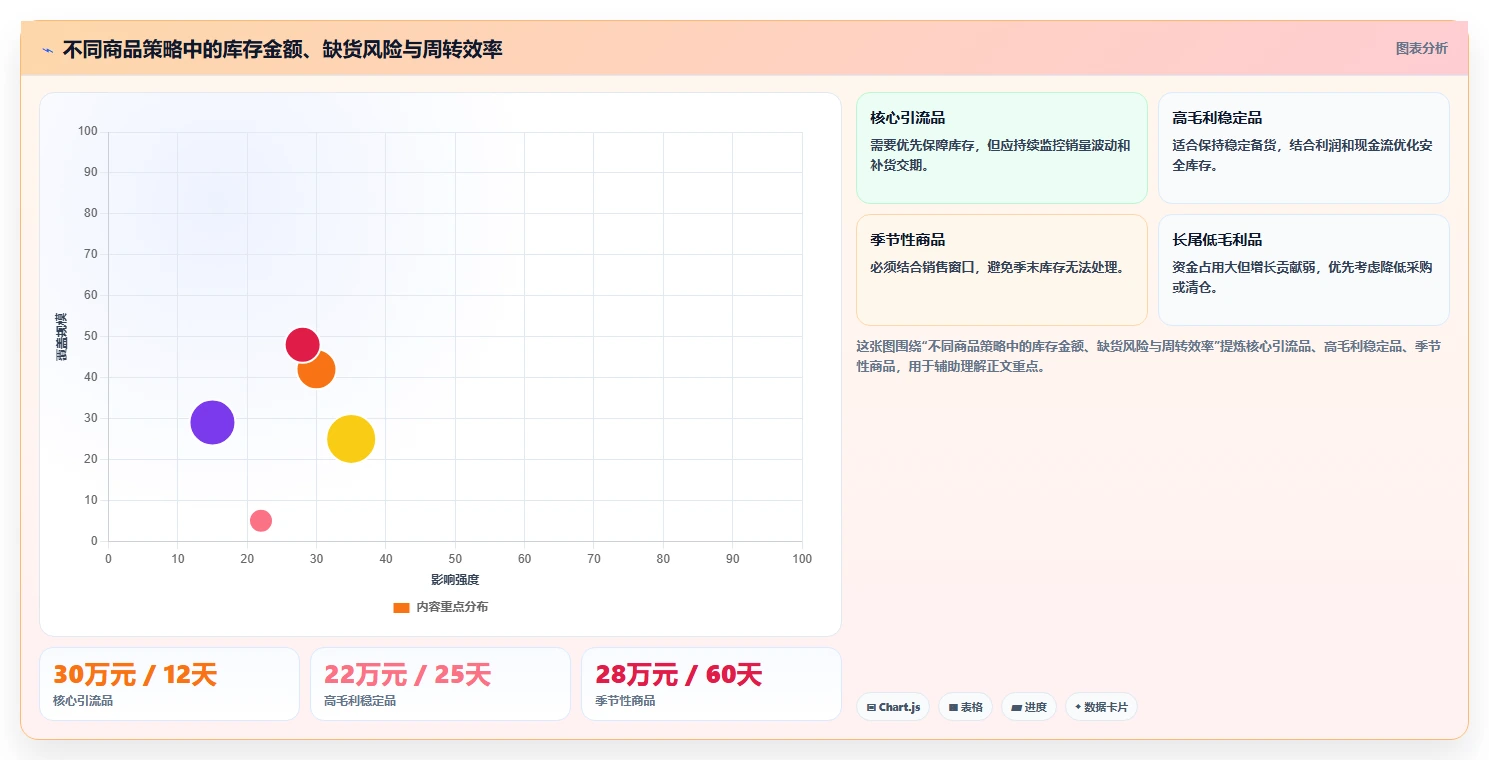The image size is (1489, 760).
Task: Click the 需要优先保障库存 description text
Action: click(x=1000, y=155)
